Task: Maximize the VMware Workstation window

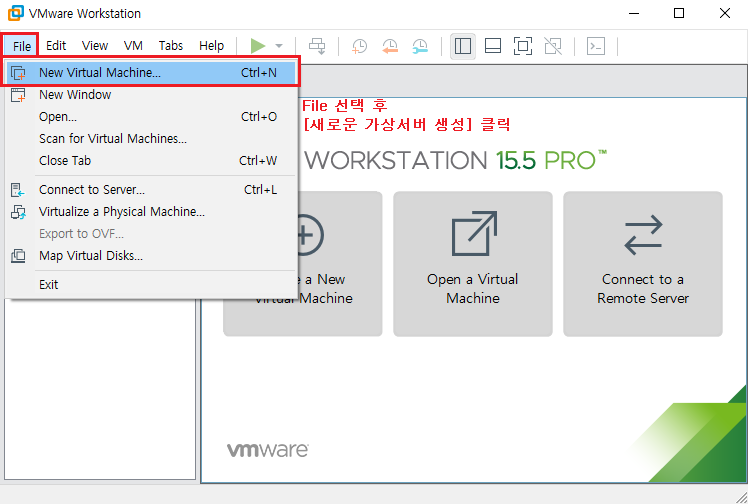Action: point(679,13)
